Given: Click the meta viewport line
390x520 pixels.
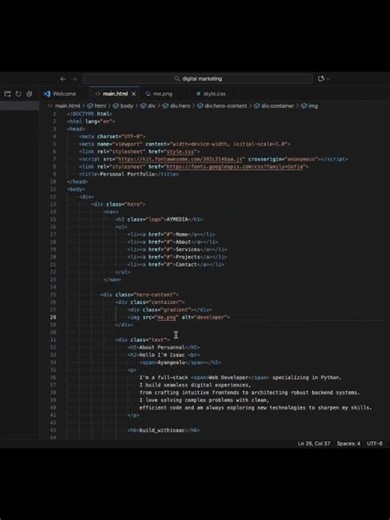Looking at the screenshot, I should (185, 144).
